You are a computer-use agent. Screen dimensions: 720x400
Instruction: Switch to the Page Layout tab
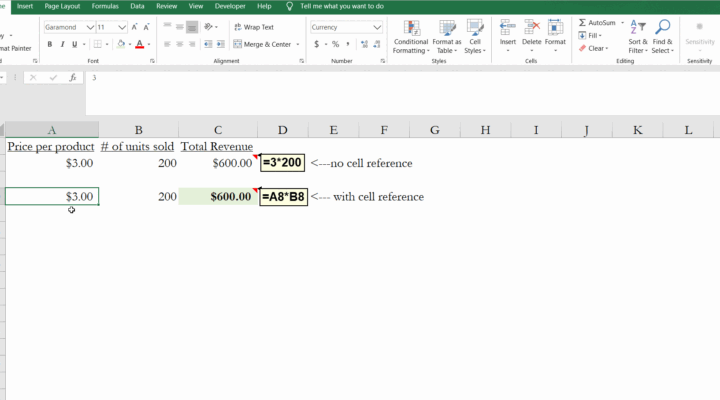[63, 6]
